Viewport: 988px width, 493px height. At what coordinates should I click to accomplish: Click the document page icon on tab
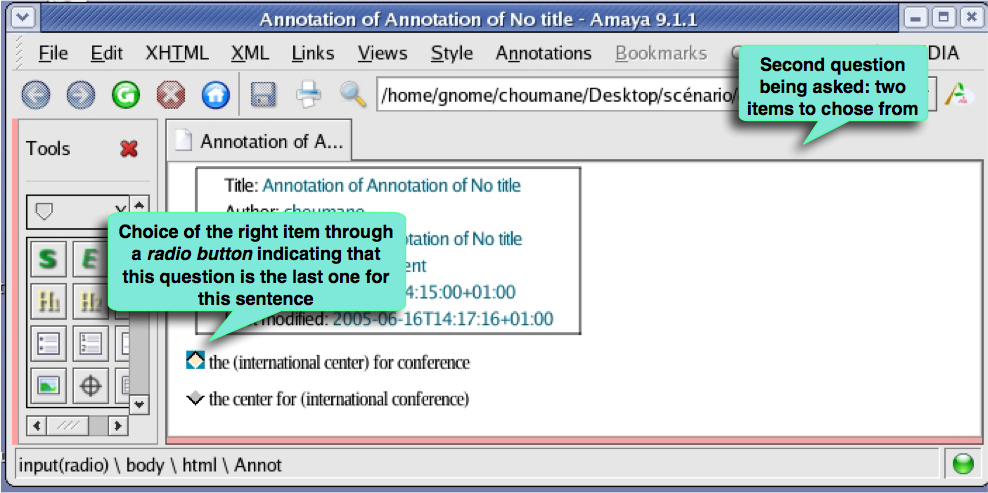tap(183, 141)
